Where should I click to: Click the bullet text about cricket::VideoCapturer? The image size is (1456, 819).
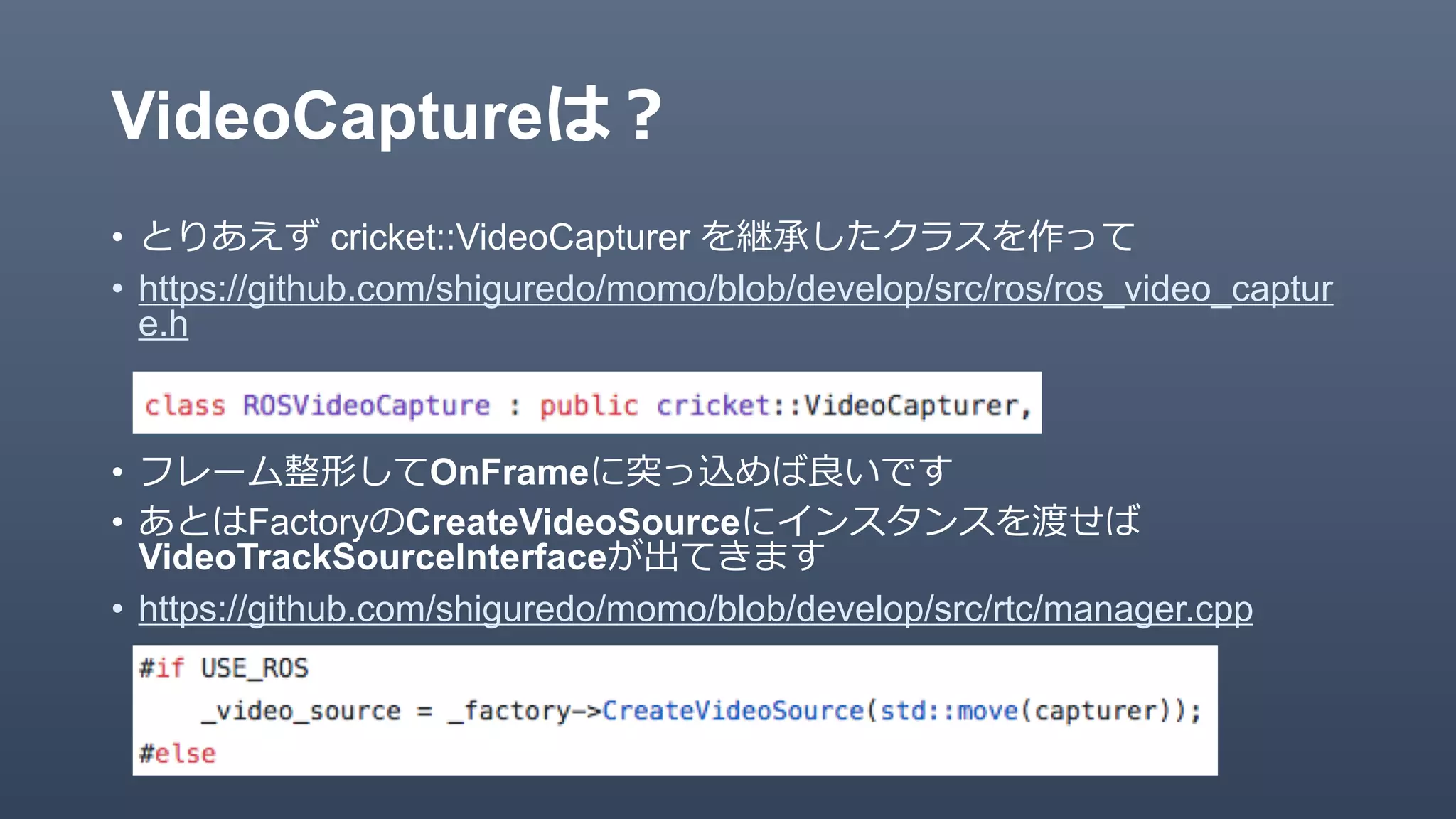click(637, 237)
